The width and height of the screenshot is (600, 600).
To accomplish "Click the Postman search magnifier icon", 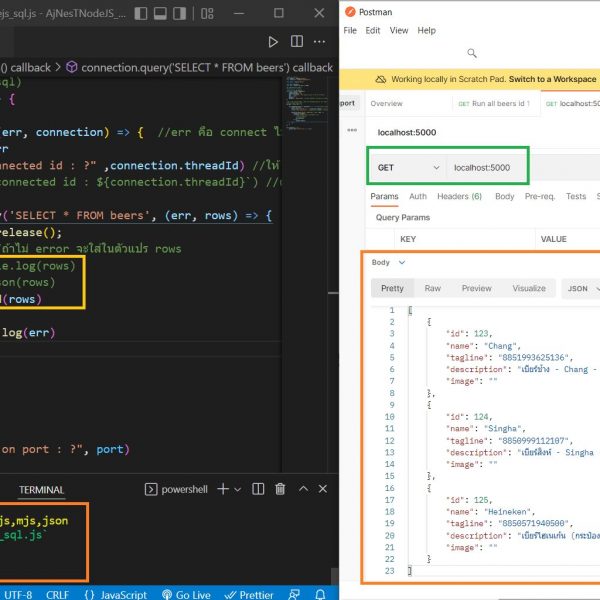I will point(471,53).
